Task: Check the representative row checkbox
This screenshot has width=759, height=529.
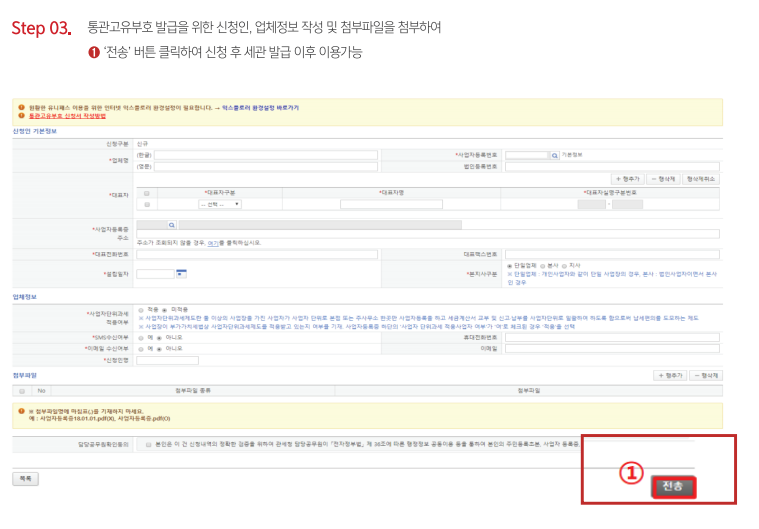Action: pos(147,204)
